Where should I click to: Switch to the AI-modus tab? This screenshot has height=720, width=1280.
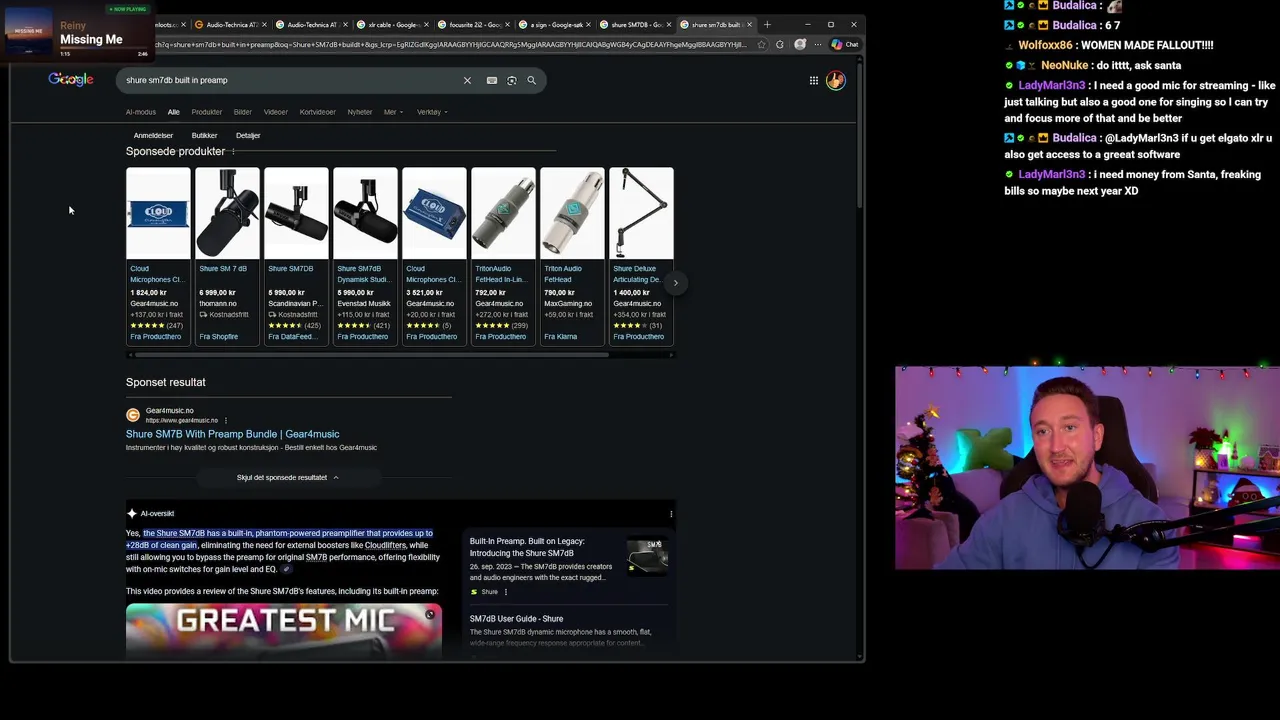click(x=141, y=112)
